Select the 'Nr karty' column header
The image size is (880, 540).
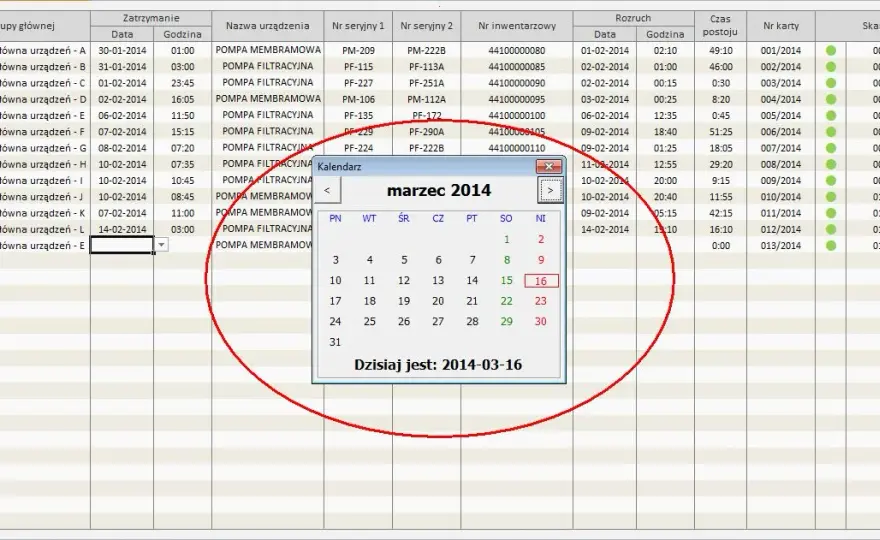pos(781,26)
